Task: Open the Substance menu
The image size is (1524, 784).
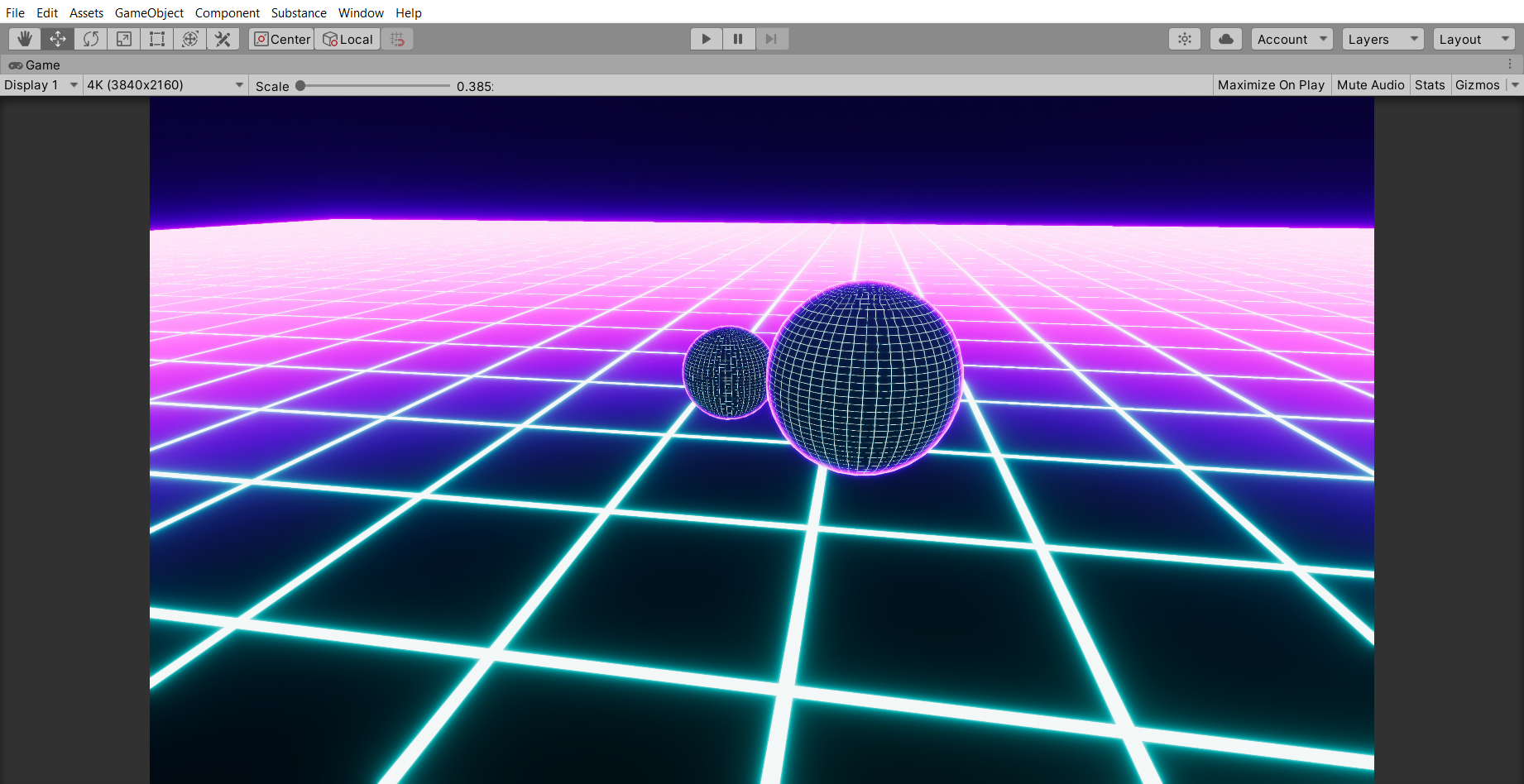Action: 299,12
